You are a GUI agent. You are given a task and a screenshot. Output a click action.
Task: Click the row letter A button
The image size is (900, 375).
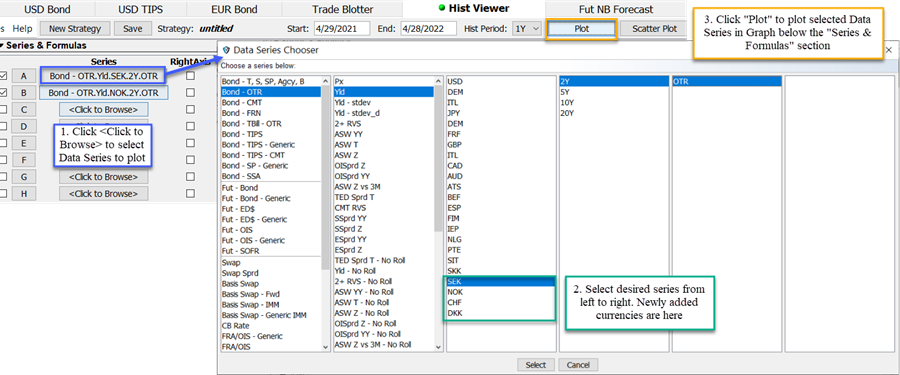click(24, 76)
